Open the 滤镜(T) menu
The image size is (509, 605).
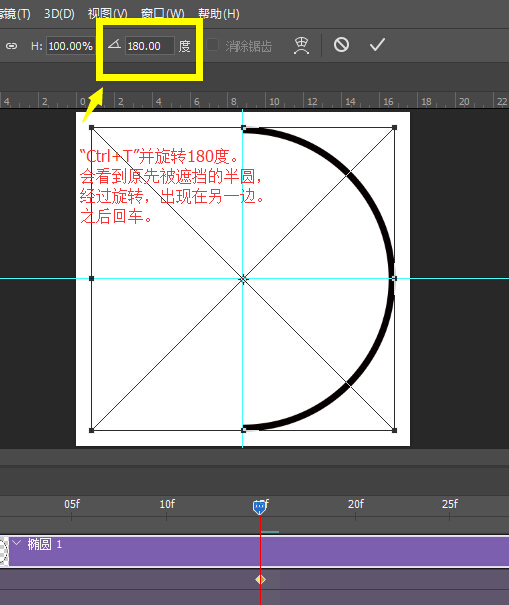coord(15,14)
